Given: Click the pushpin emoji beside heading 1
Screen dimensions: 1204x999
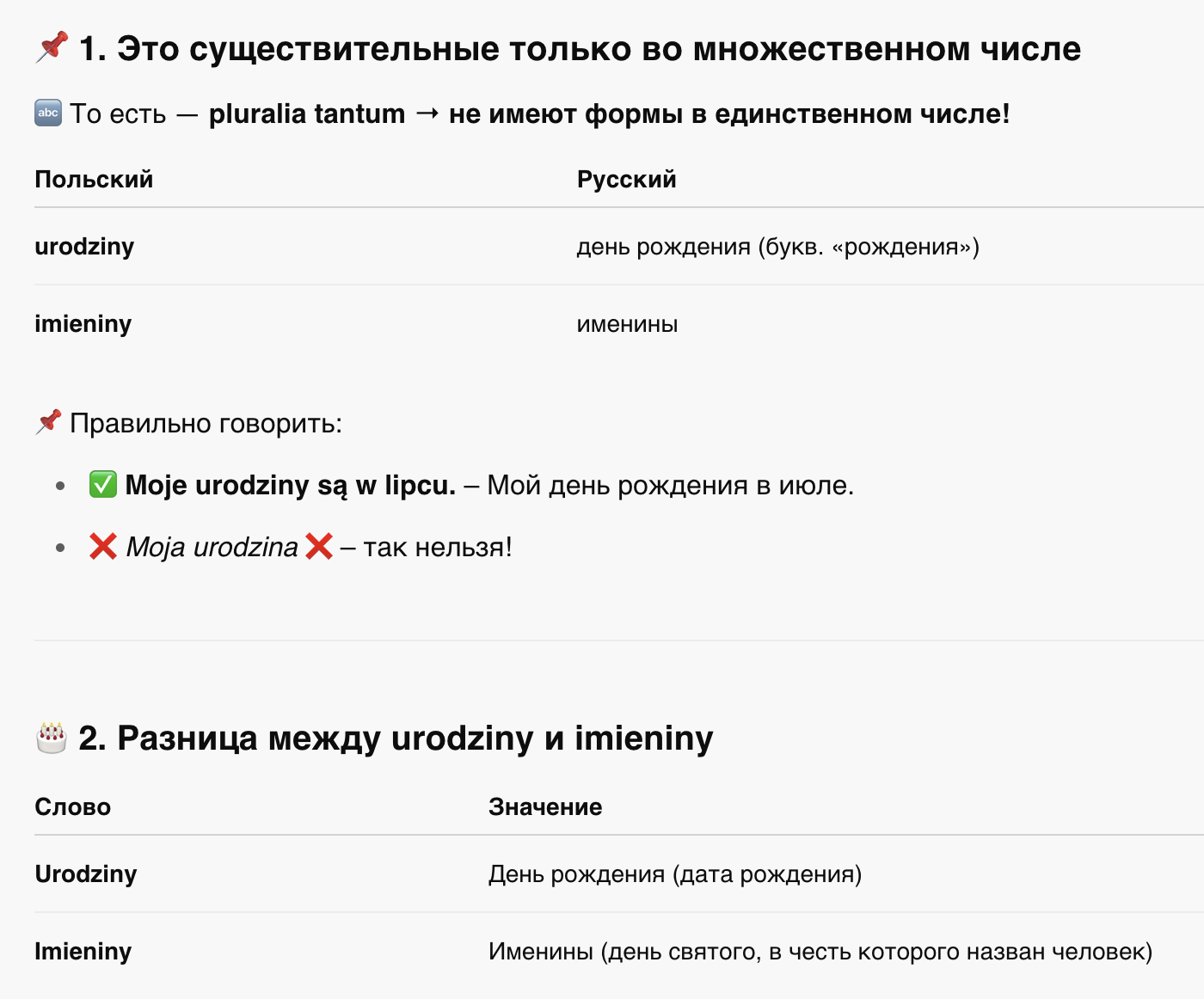Looking at the screenshot, I should [52, 47].
